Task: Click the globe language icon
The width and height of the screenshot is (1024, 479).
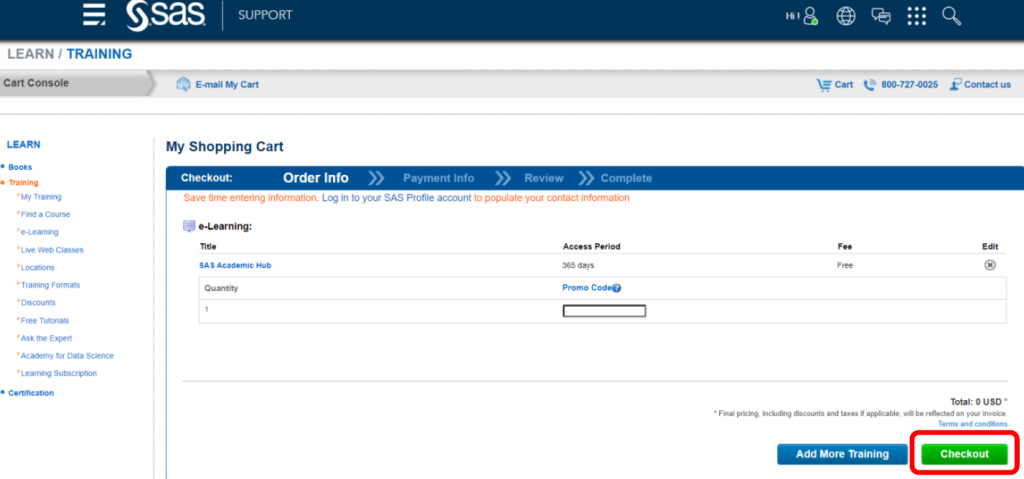Action: [846, 16]
